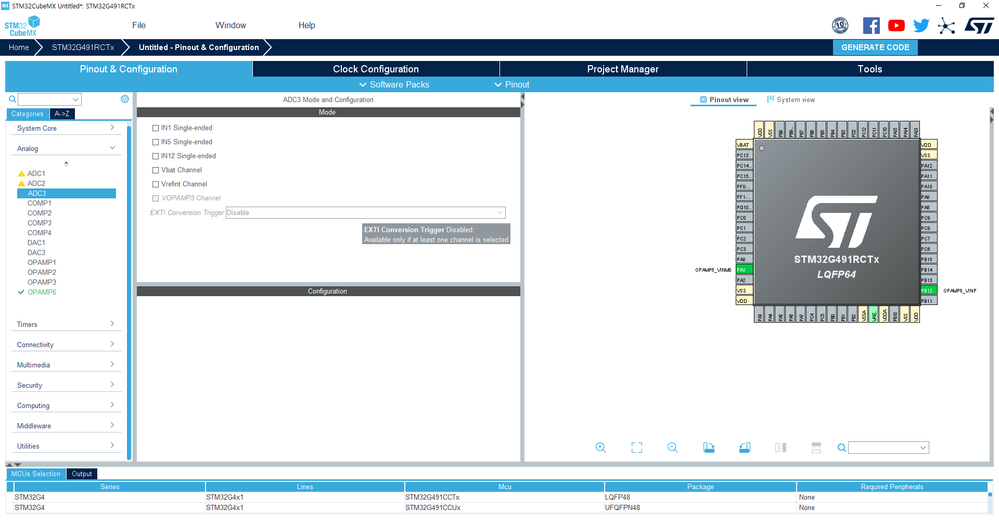Open the File menu

click(139, 25)
